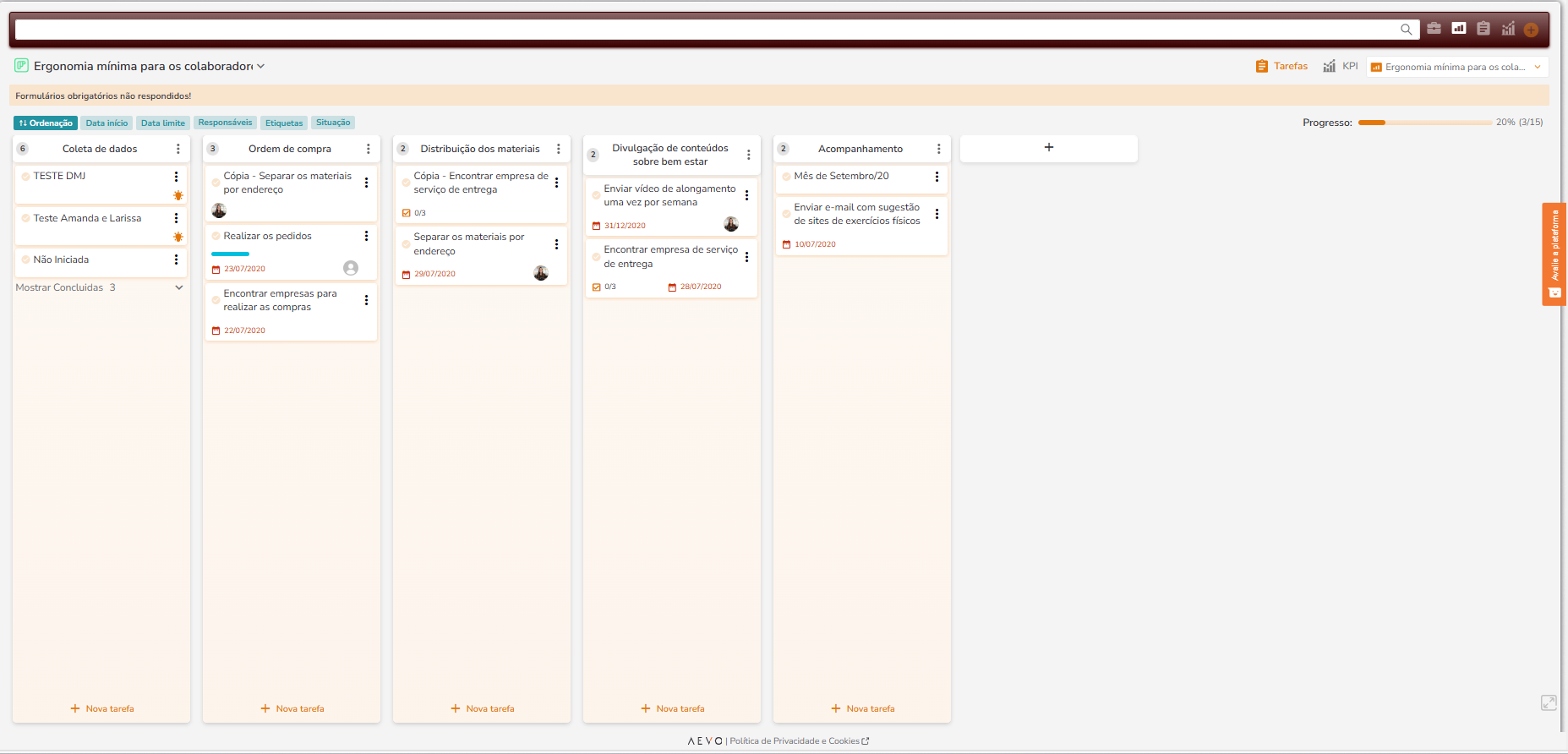Filter by Situação

(333, 123)
